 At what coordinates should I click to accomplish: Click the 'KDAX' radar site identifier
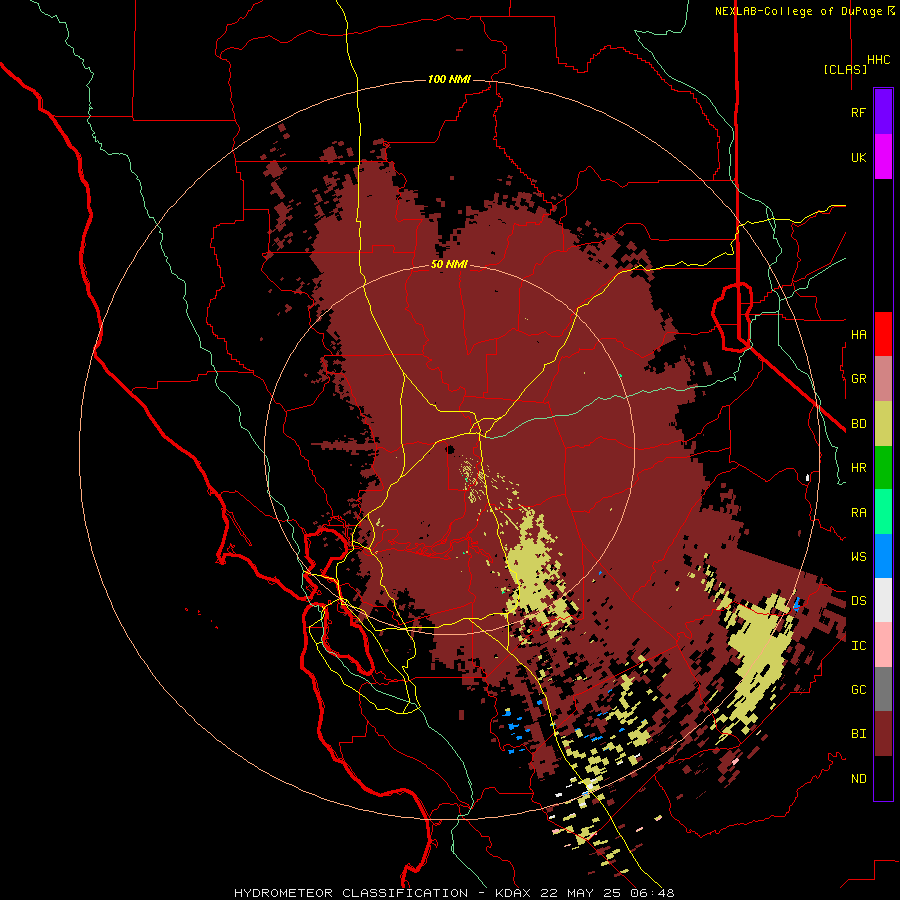pos(511,893)
